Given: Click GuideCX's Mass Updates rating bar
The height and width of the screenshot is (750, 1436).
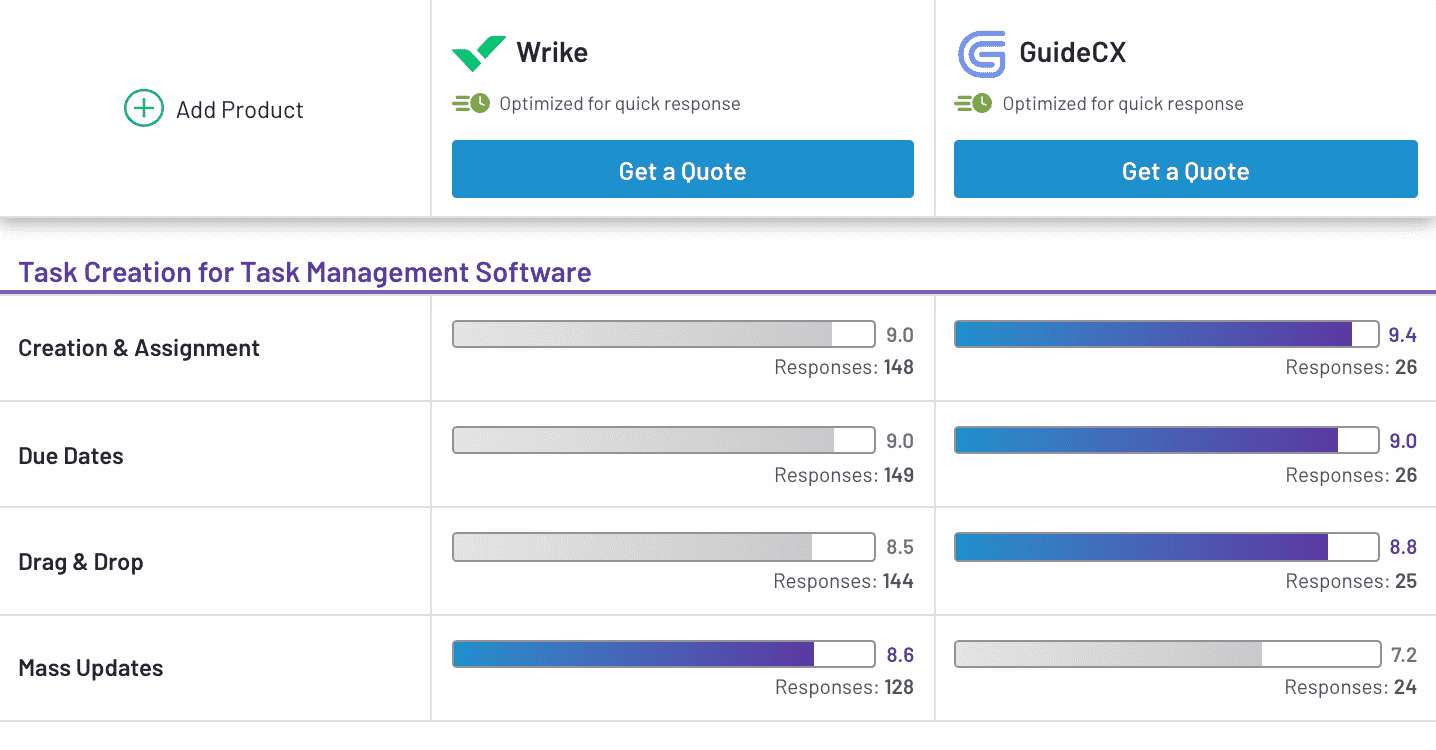Looking at the screenshot, I should click(1166, 654).
